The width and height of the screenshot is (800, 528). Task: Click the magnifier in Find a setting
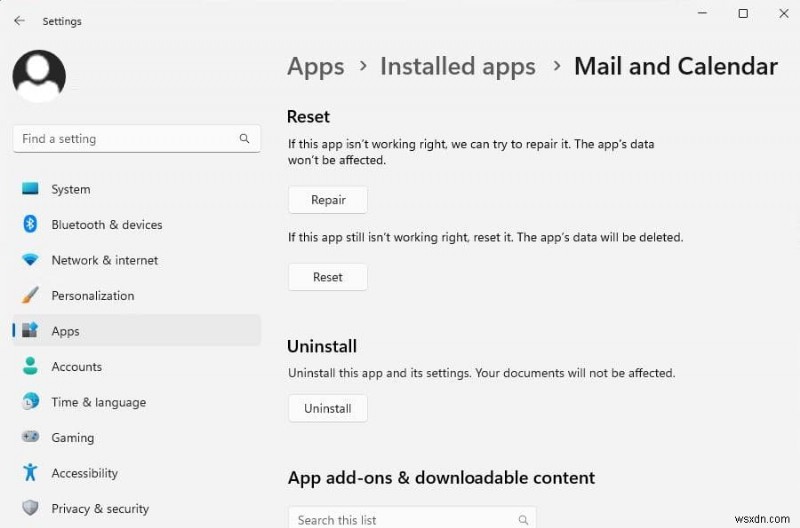244,138
